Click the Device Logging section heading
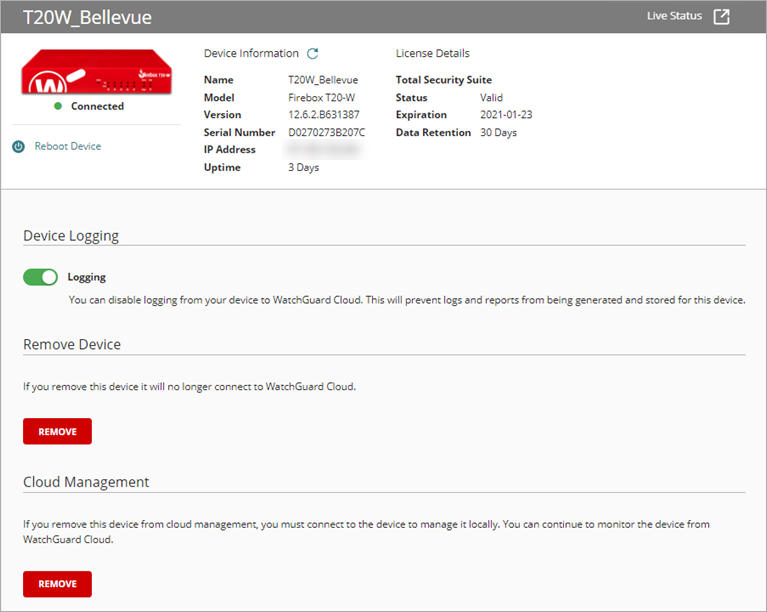The image size is (767, 612). pyautogui.click(x=71, y=236)
